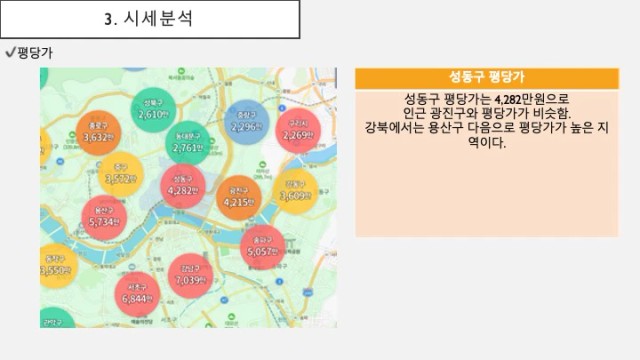This screenshot has width=640, height=360.
Task: Select the 동작구 3,550만 yellow bubble
Action: [57, 266]
